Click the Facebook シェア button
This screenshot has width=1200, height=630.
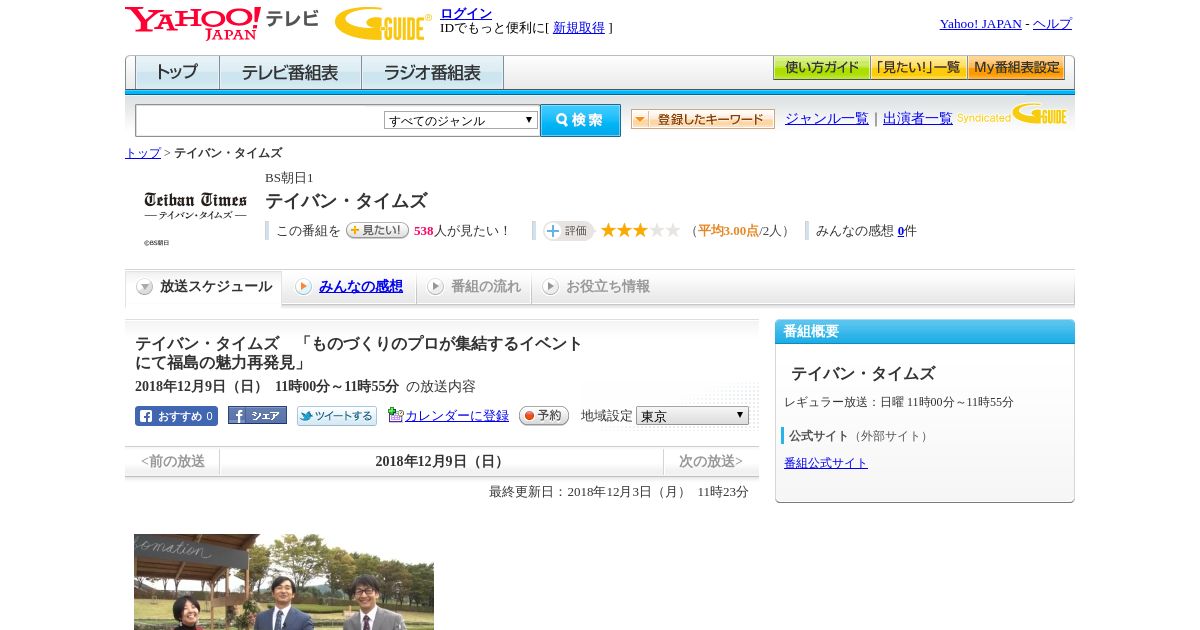(x=257, y=415)
